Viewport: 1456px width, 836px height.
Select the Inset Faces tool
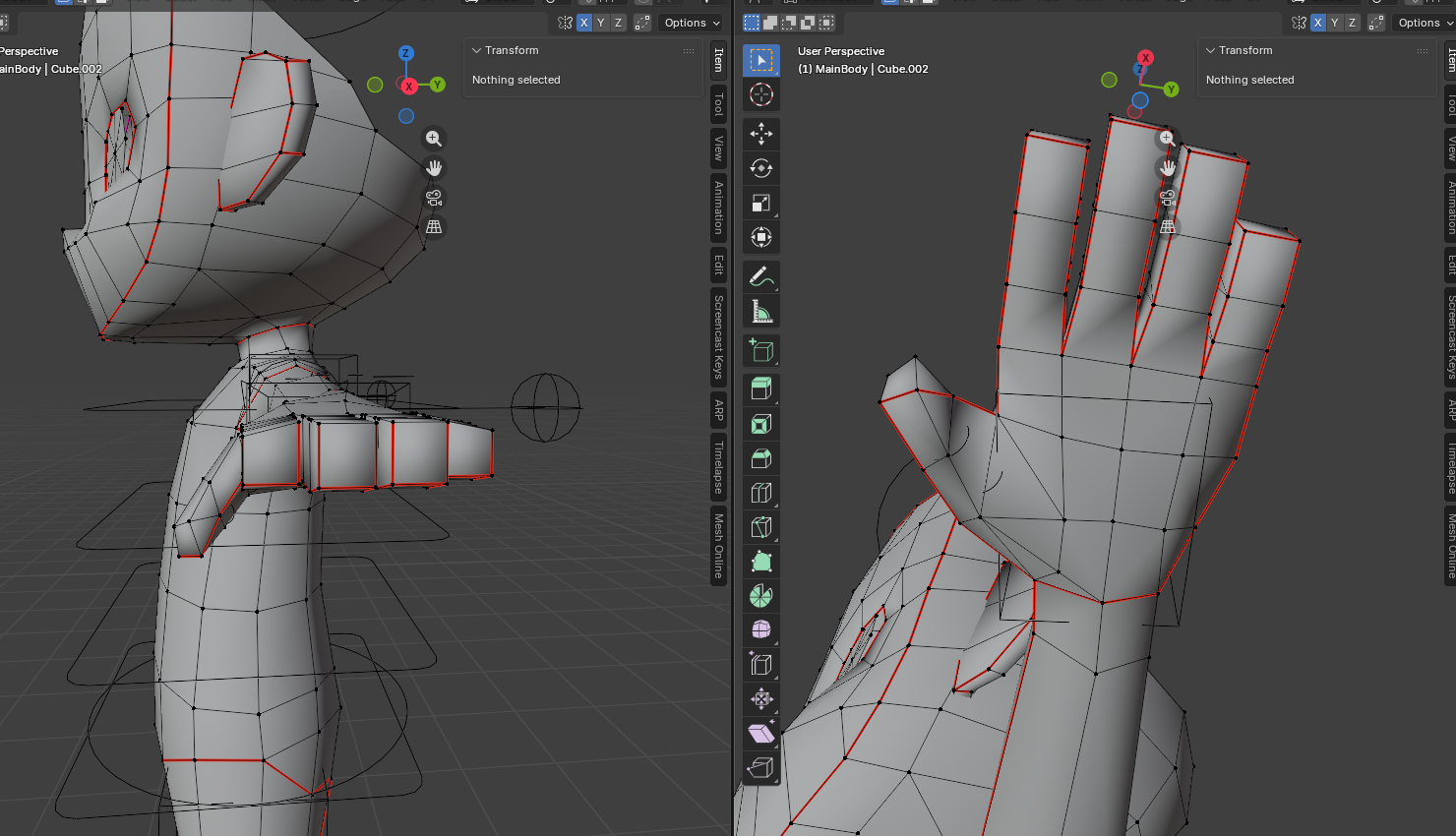coord(760,424)
